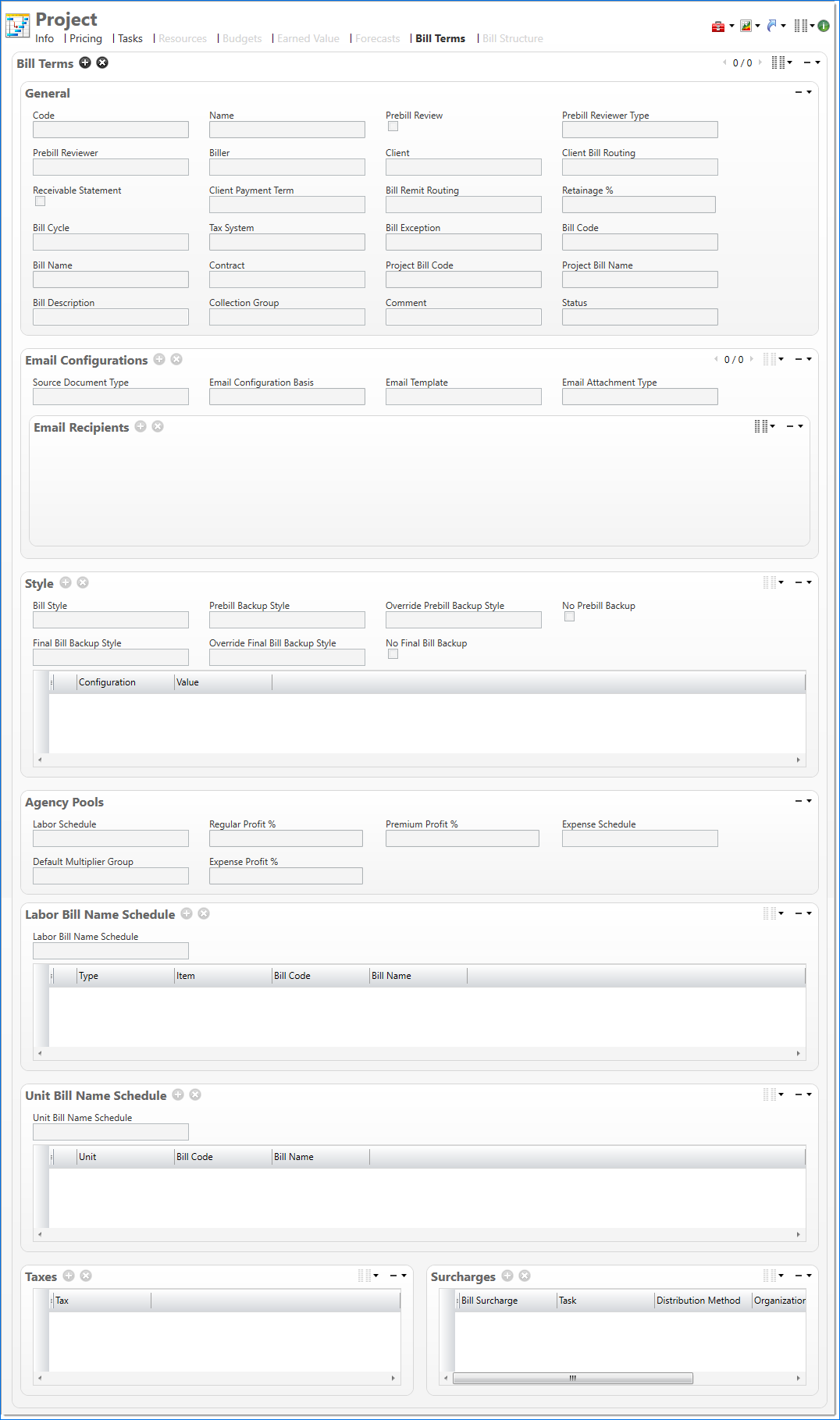
Task: Collapse the Agency Pools section
Action: pos(804,801)
